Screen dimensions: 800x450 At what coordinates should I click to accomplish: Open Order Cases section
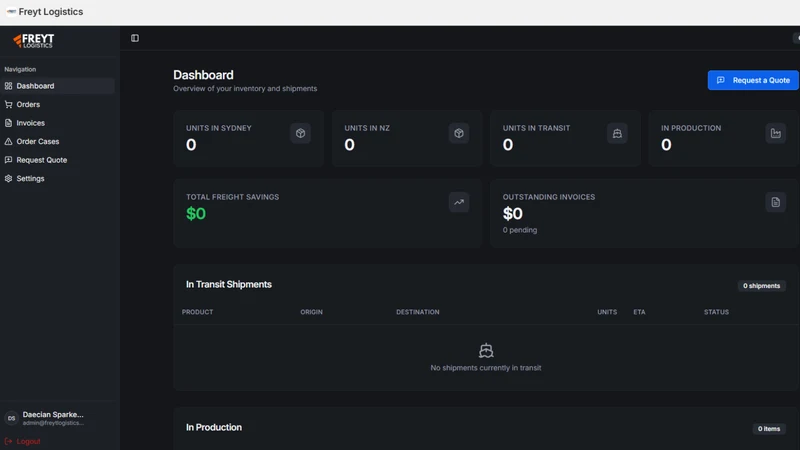point(57,141)
